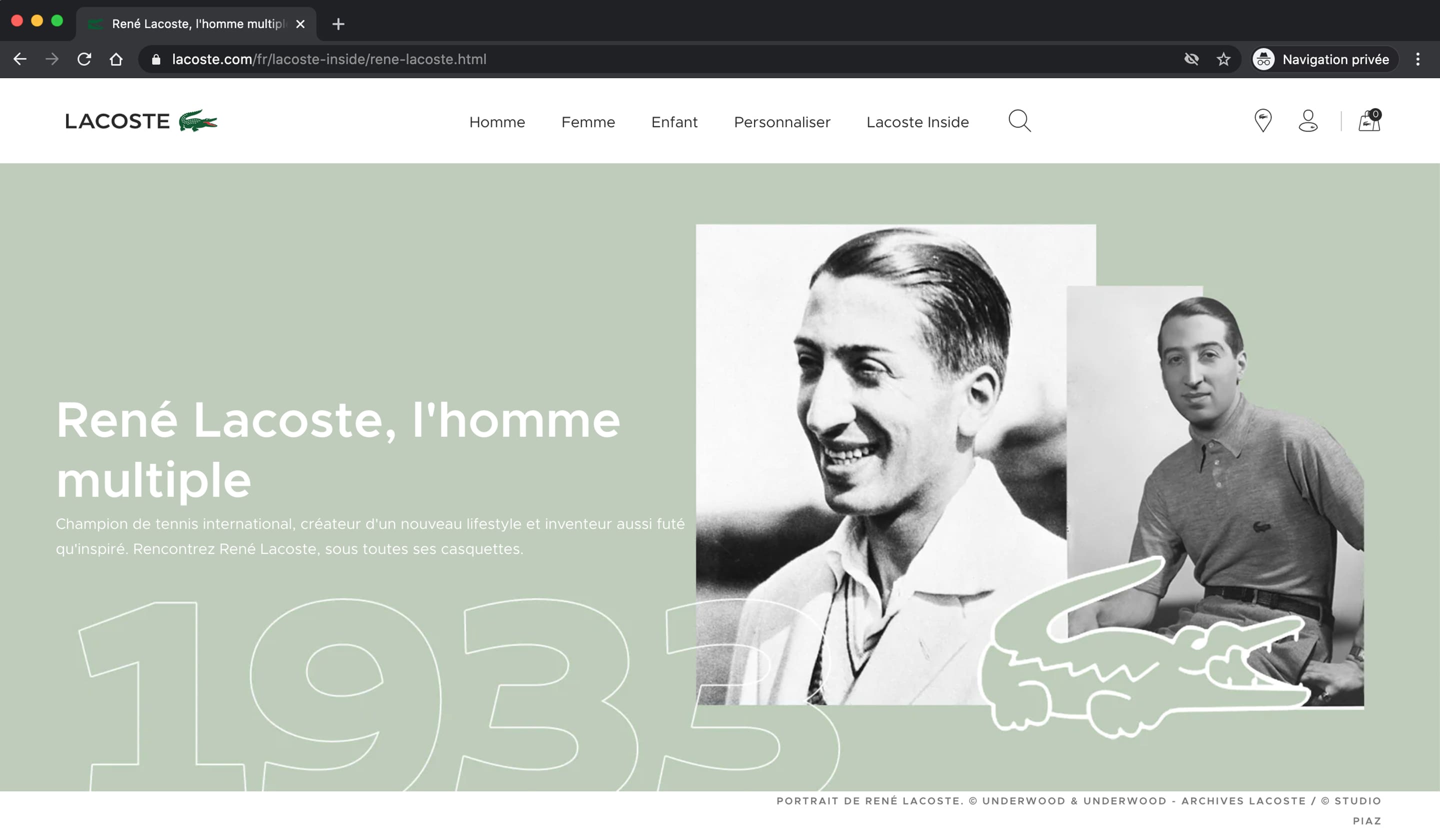Click the browser back arrow
Image resolution: width=1440 pixels, height=840 pixels.
pyautogui.click(x=20, y=59)
